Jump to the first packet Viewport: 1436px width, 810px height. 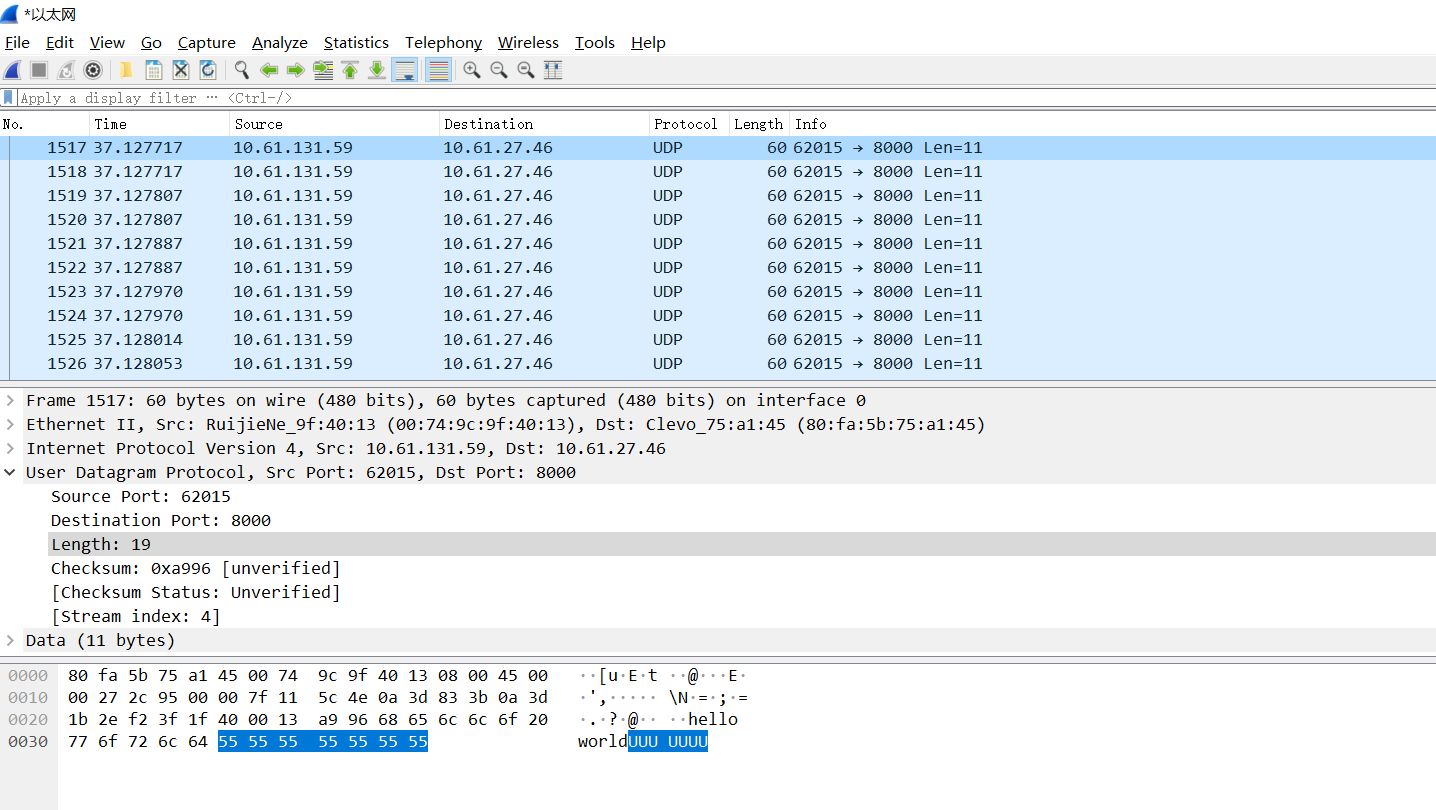pos(350,70)
